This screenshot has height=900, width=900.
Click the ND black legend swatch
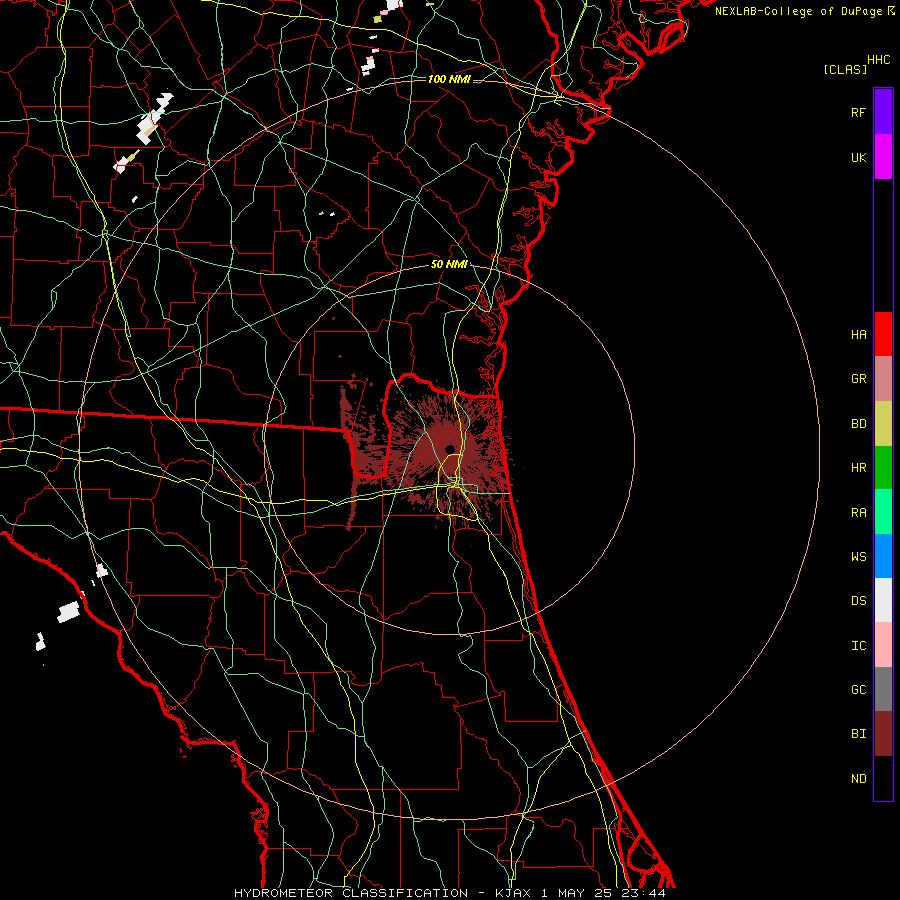(x=883, y=778)
